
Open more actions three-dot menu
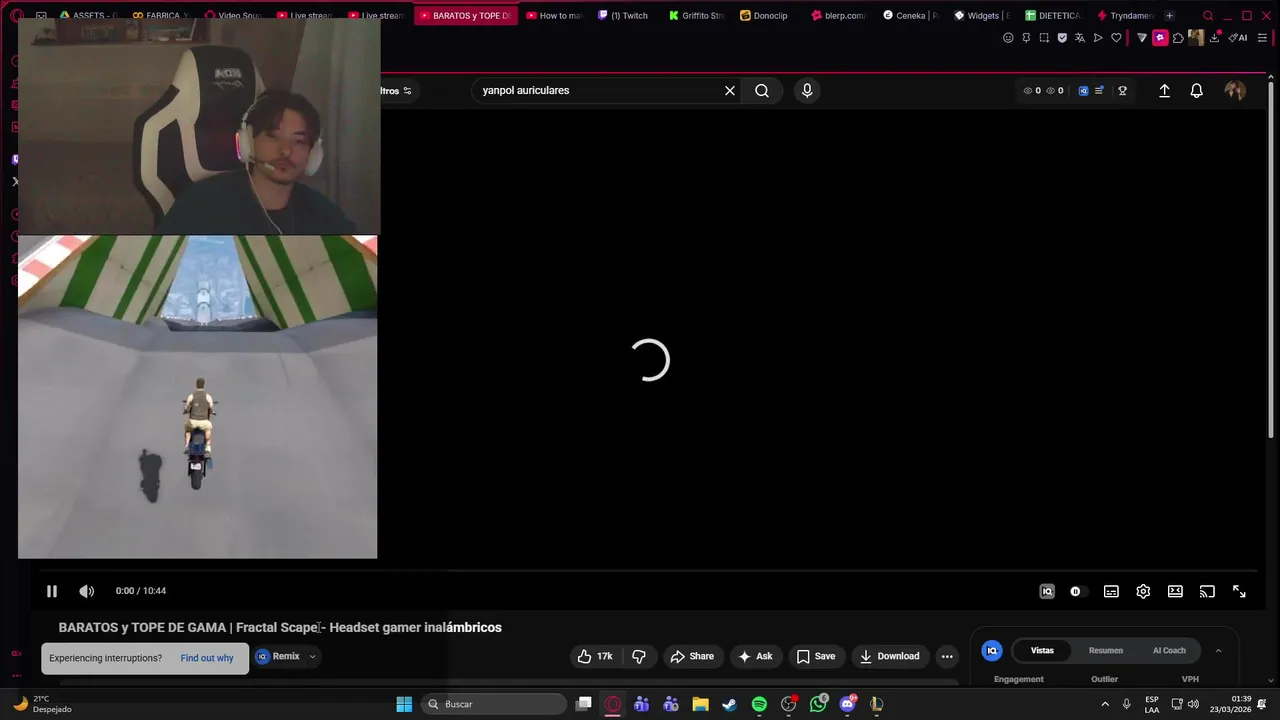coord(947,656)
